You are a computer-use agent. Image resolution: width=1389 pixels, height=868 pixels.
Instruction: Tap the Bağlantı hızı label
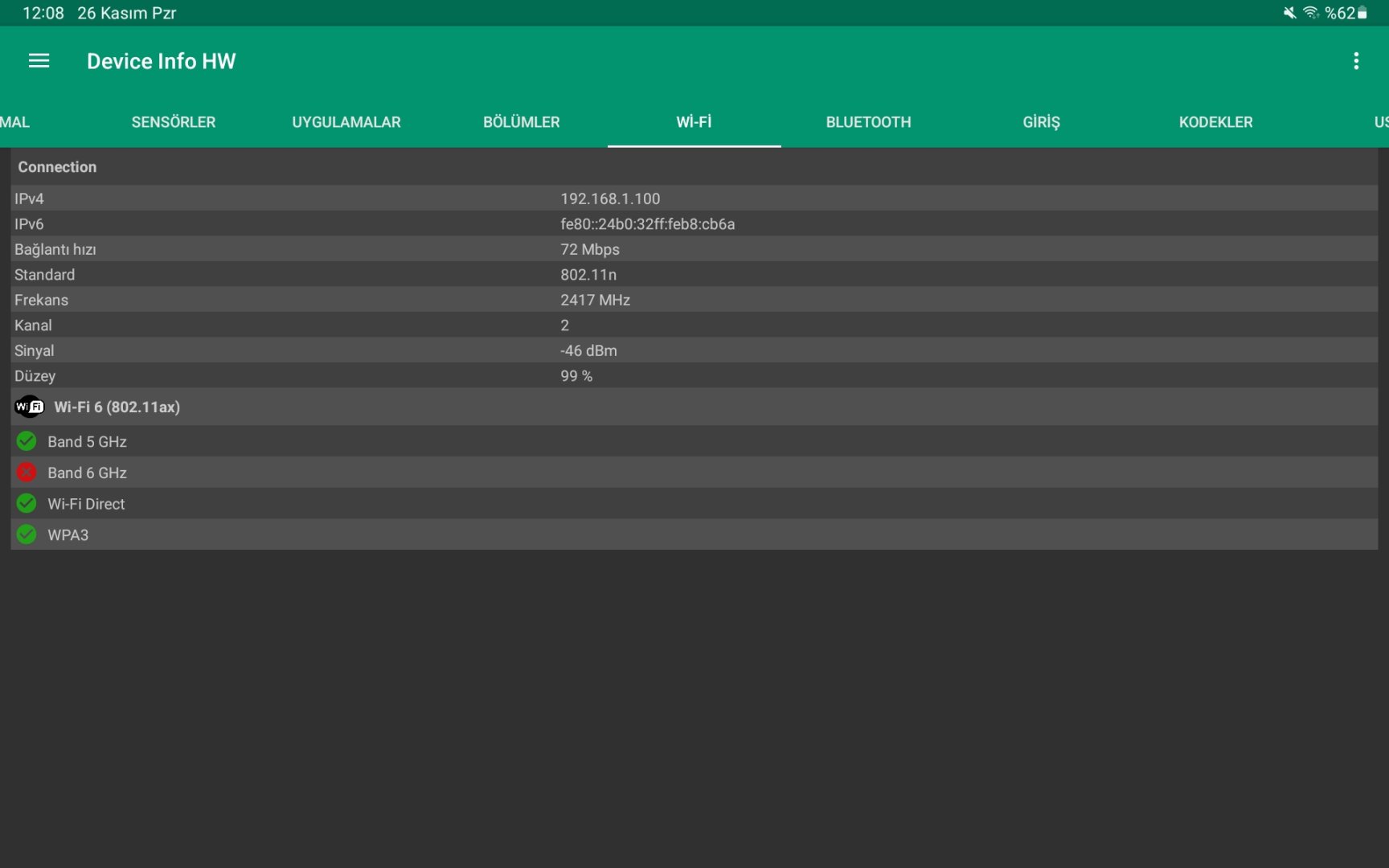pos(55,249)
